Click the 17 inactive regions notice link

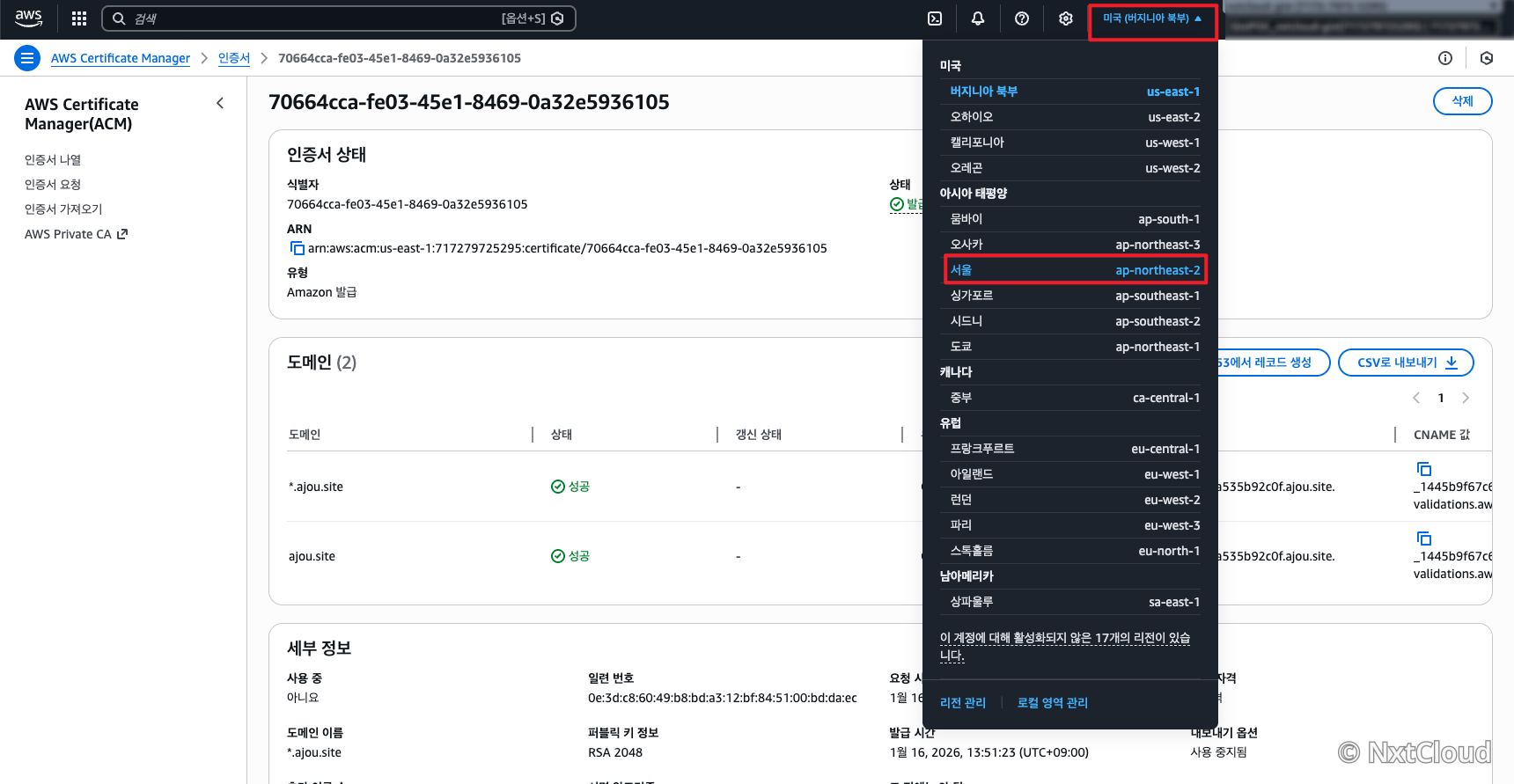pyautogui.click(x=1065, y=647)
